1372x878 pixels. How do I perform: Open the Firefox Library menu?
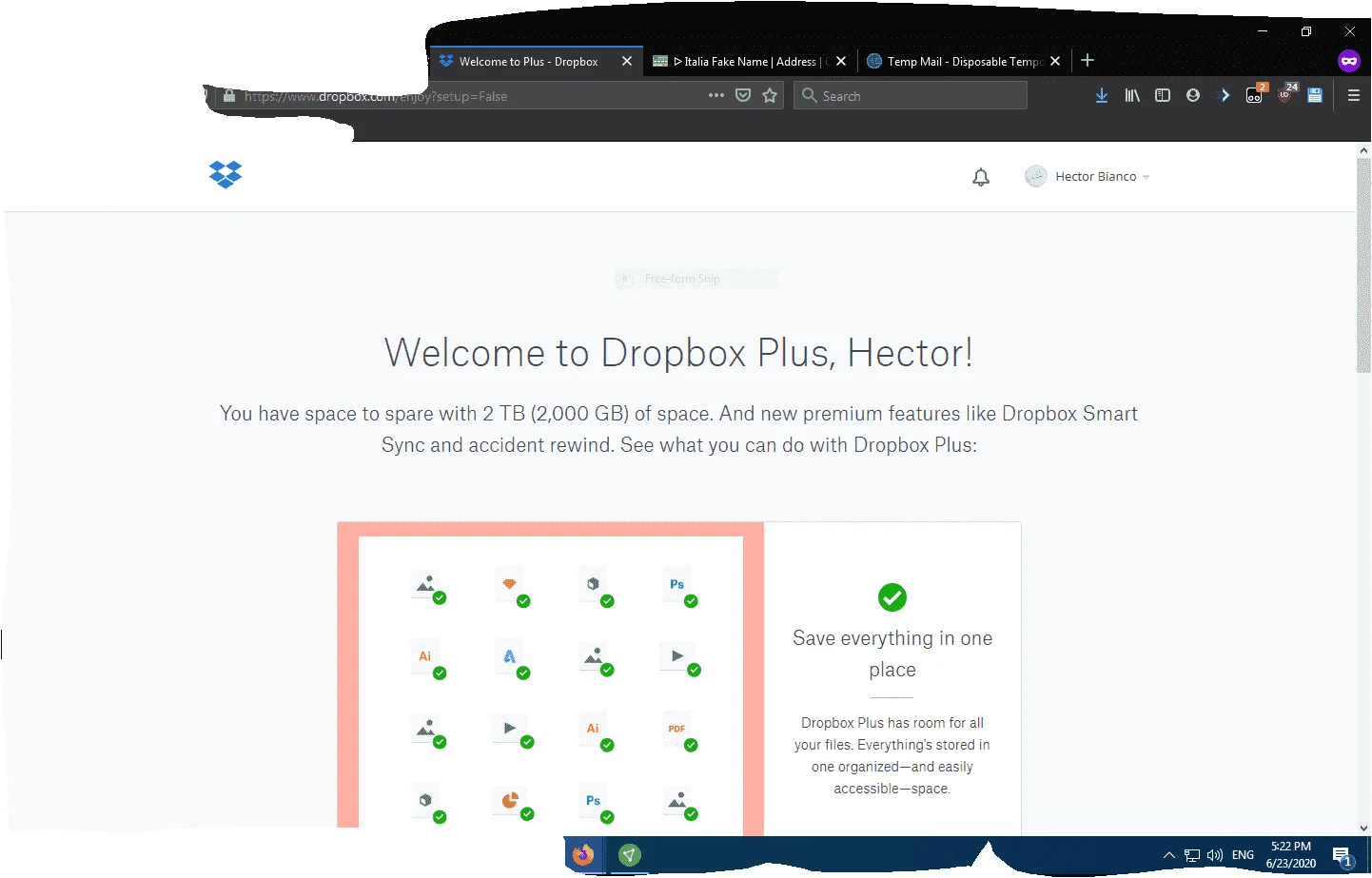pos(1132,95)
